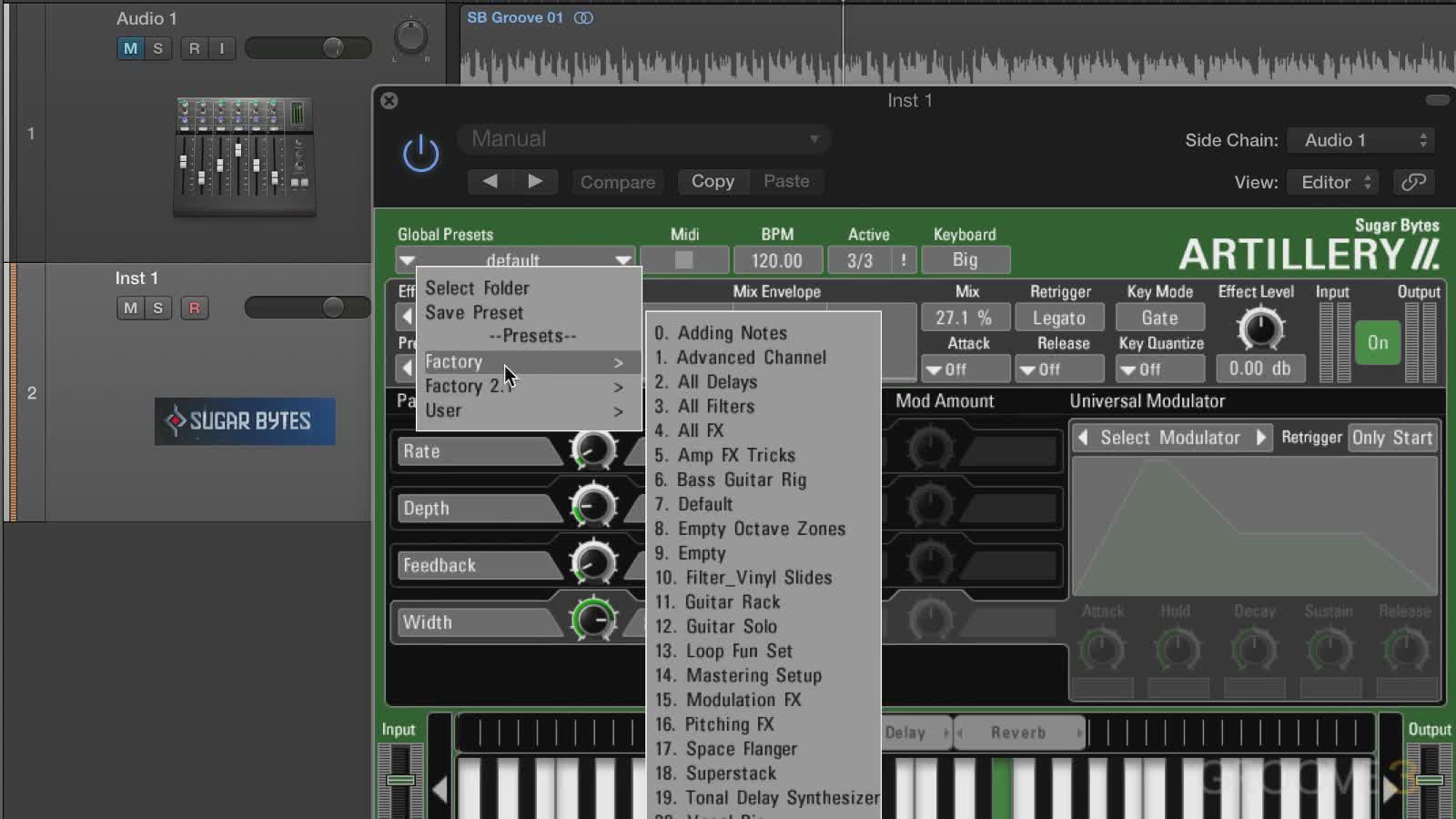Click the Active exclamation mark button
This screenshot has width=1456, height=819.
point(904,260)
